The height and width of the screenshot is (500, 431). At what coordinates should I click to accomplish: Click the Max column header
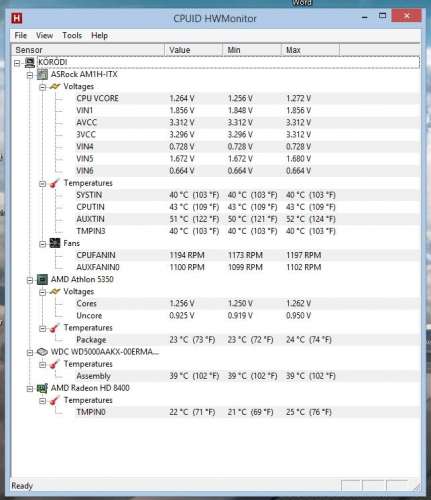[x=310, y=50]
